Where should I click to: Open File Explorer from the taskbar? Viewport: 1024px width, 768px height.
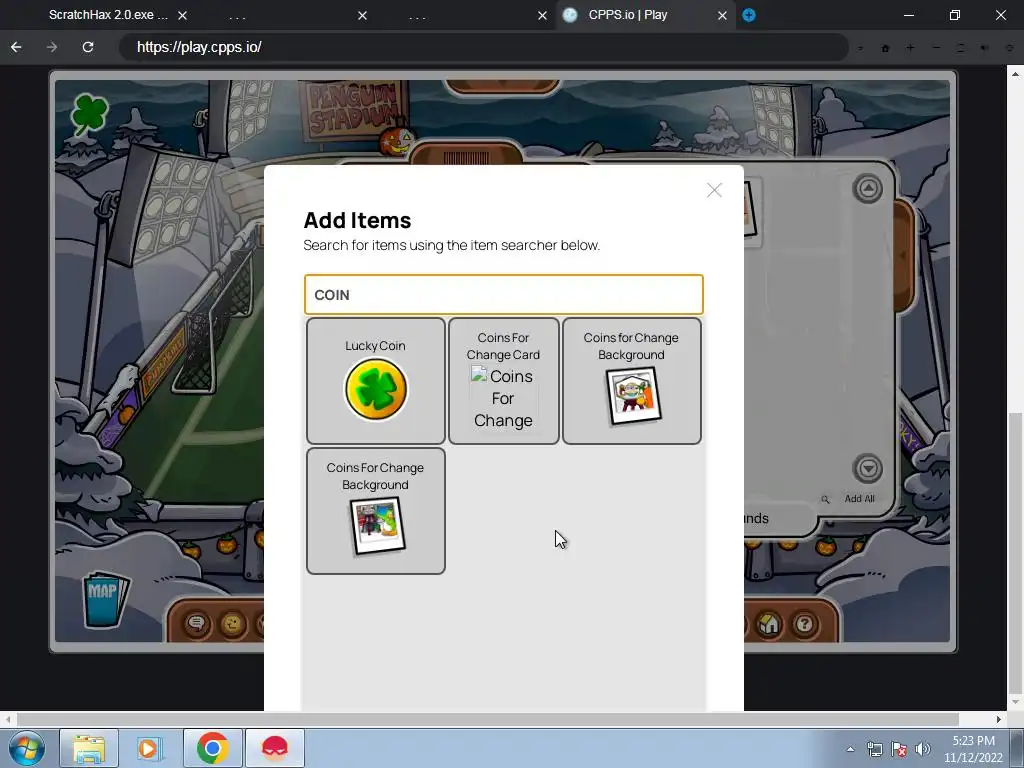tap(89, 748)
